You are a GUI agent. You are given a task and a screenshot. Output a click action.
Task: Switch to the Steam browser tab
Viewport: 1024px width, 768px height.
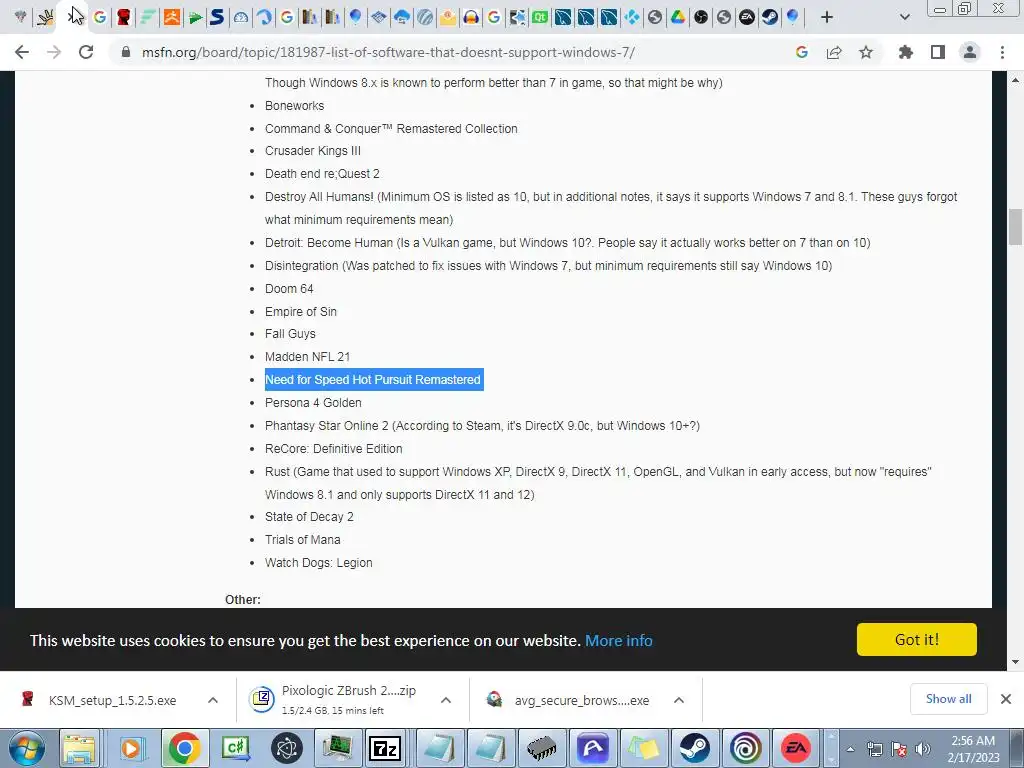click(x=770, y=17)
